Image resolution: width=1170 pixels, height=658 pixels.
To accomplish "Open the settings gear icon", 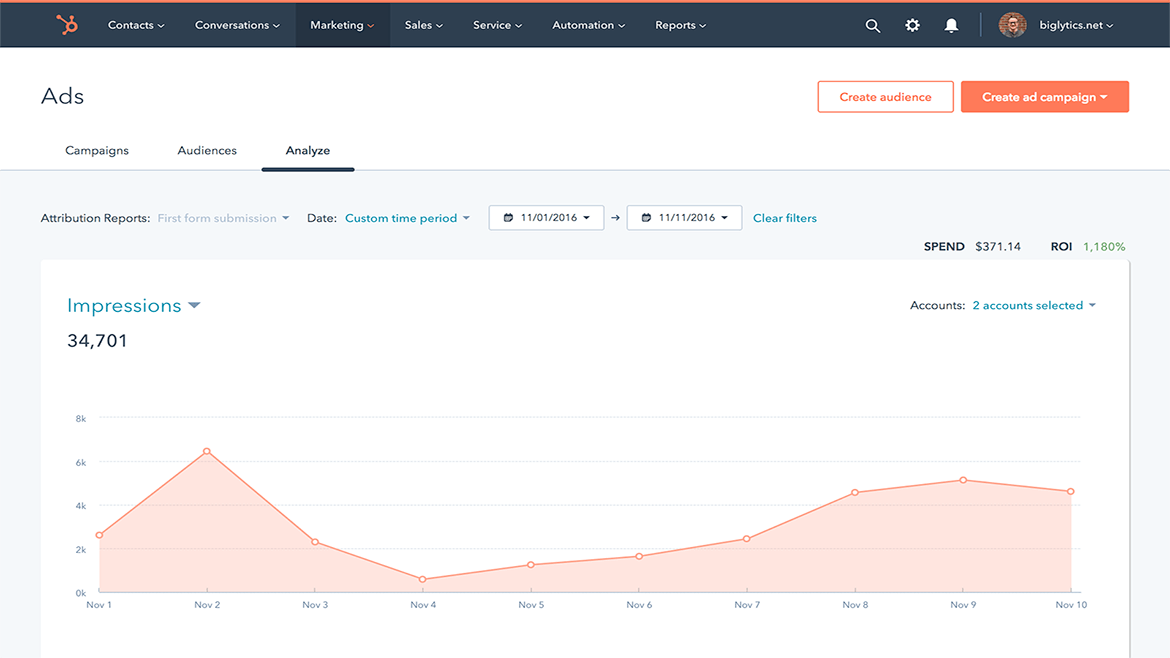I will click(x=912, y=25).
